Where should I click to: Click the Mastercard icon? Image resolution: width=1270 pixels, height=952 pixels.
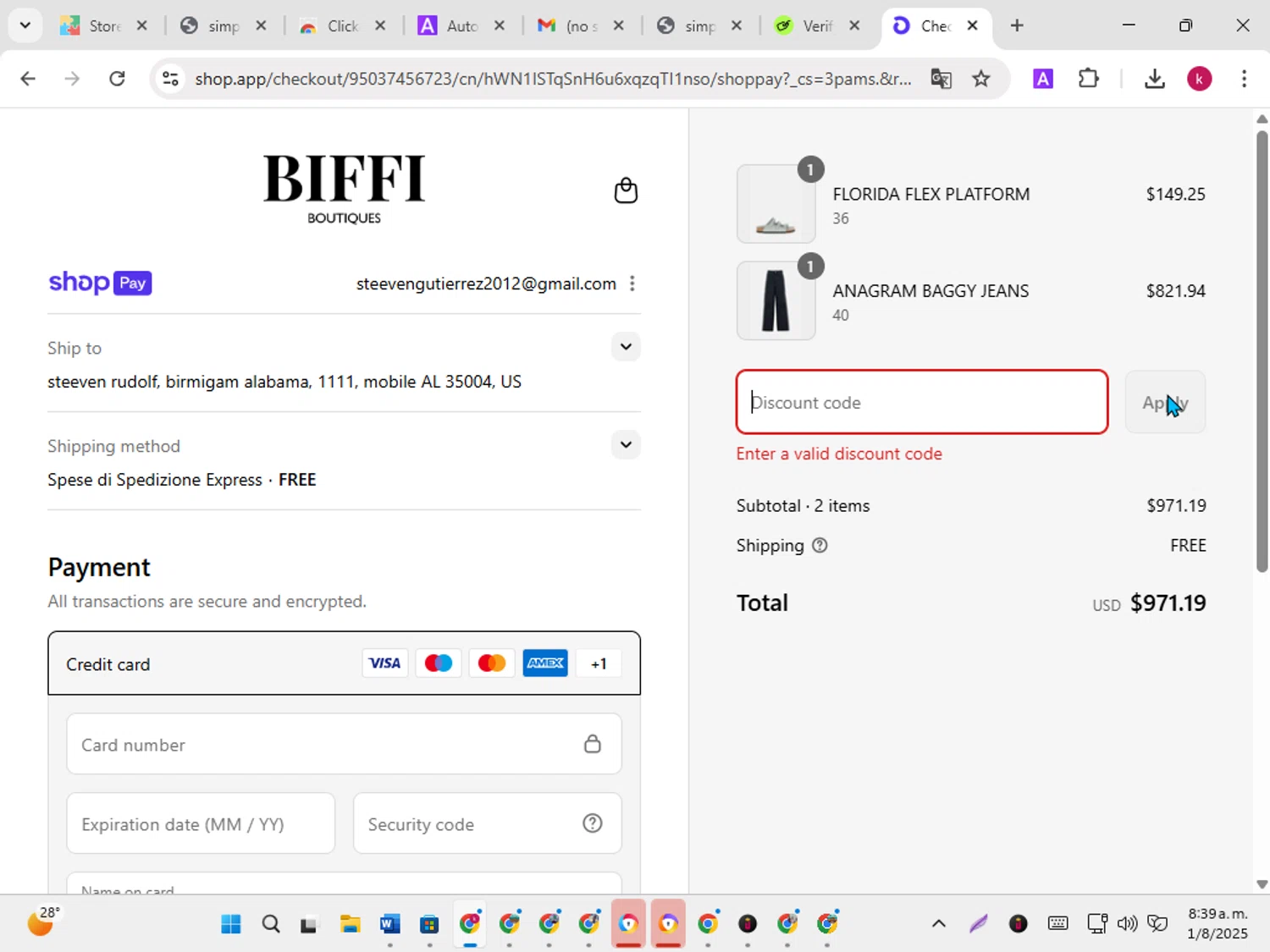click(x=492, y=663)
